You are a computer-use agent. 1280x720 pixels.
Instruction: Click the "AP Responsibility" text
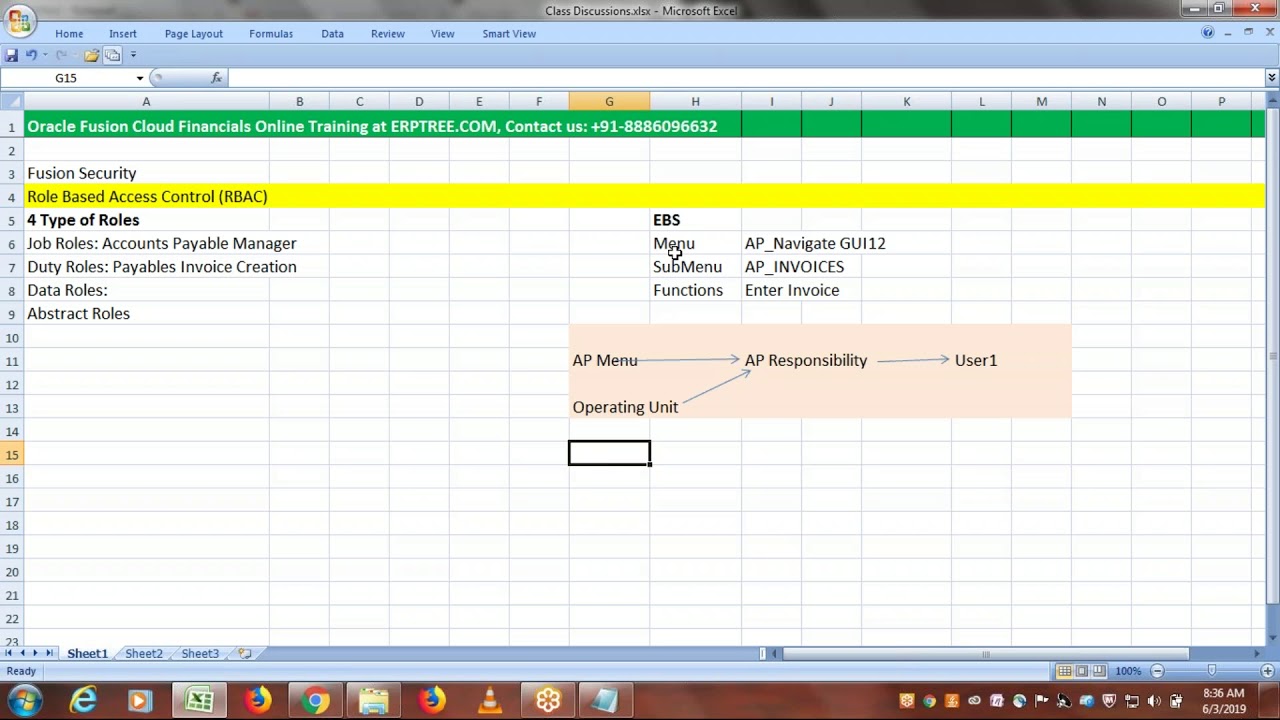(x=806, y=361)
